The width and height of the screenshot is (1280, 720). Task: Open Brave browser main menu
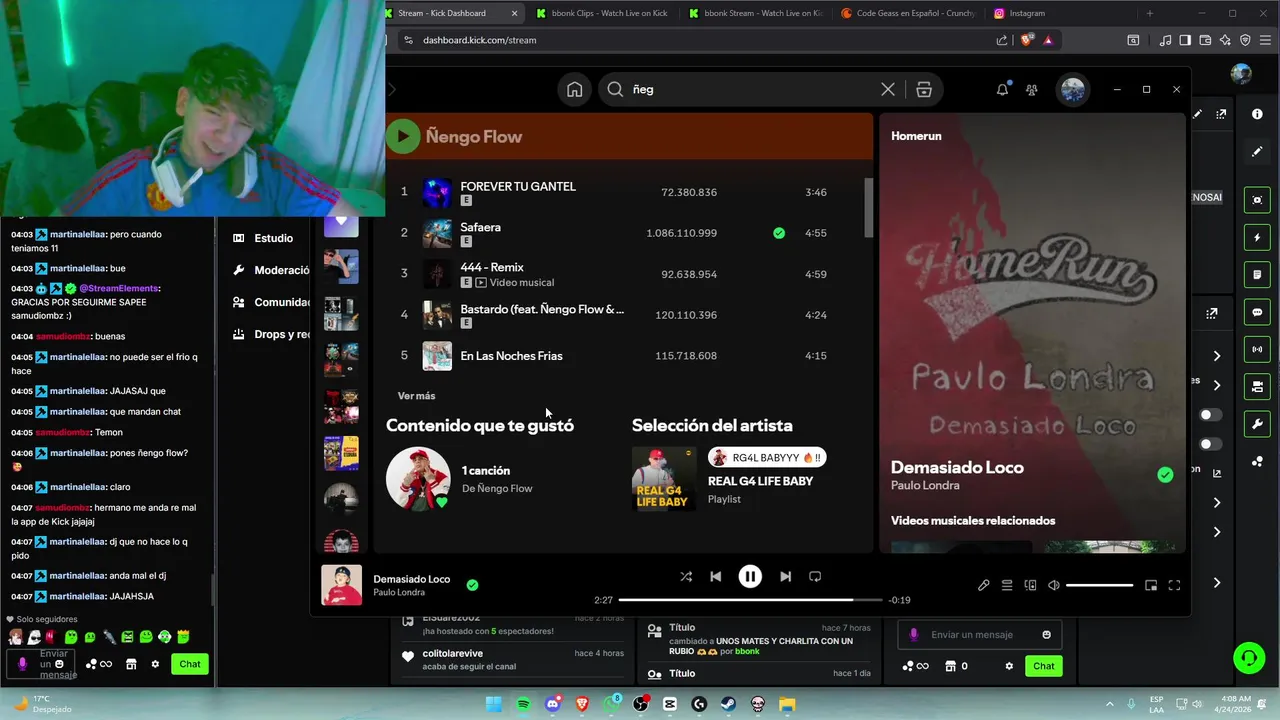[x=1266, y=40]
